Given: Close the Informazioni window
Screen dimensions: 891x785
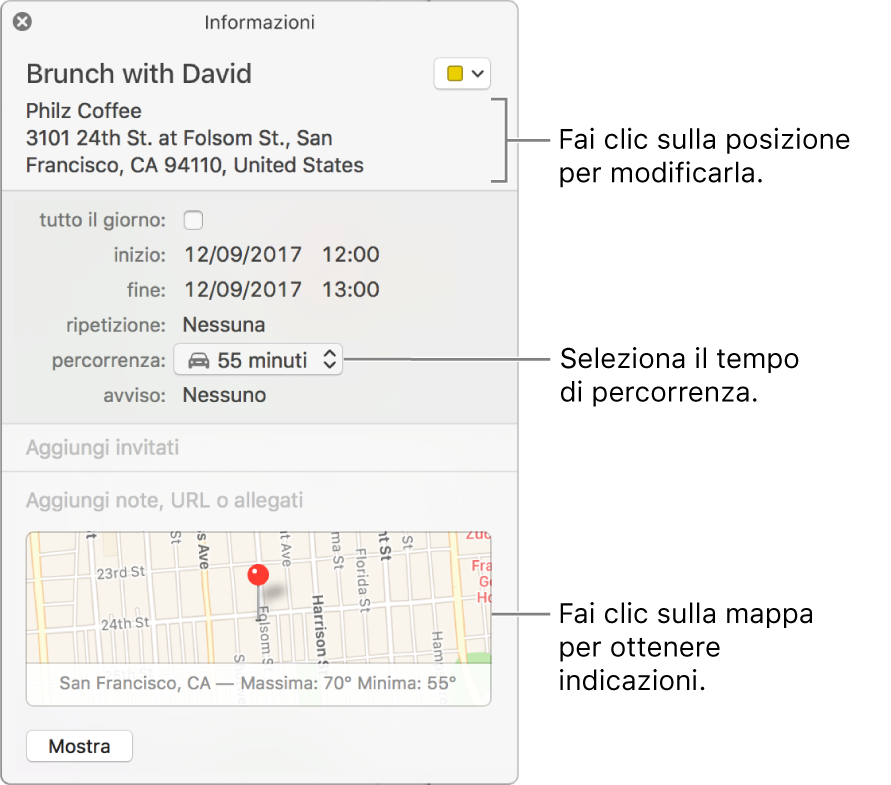Looking at the screenshot, I should click(x=22, y=22).
